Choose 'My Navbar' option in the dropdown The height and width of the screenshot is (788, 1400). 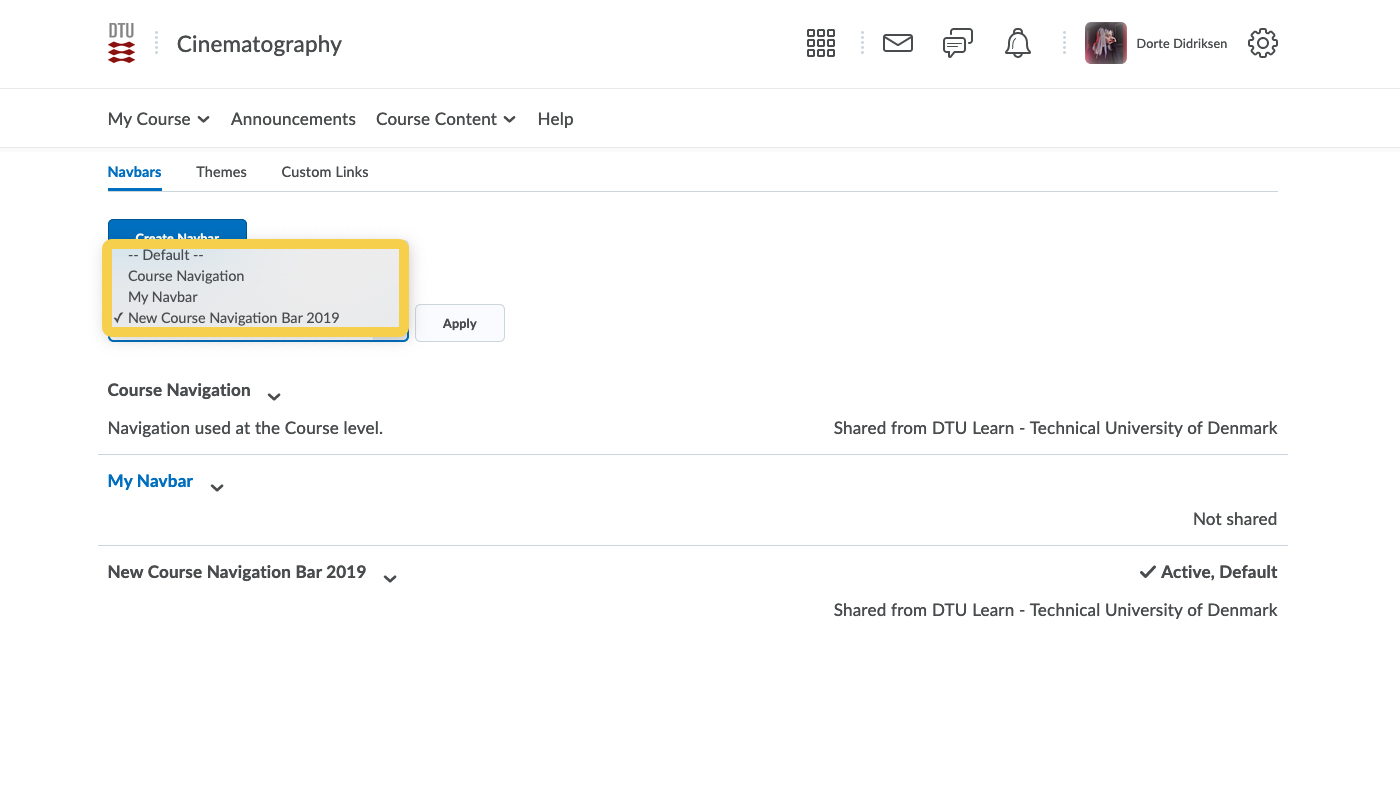163,297
